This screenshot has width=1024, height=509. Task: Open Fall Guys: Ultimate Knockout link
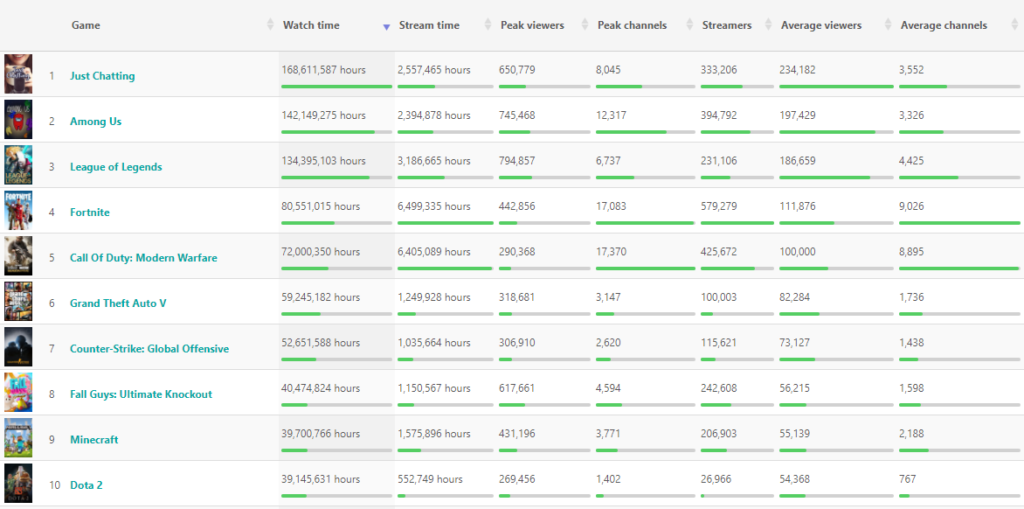141,394
